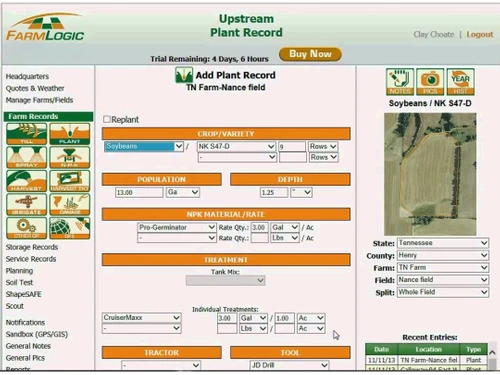Open the Farm TN Farm dropdown
Screen dimensions: 500x375
pos(443,268)
